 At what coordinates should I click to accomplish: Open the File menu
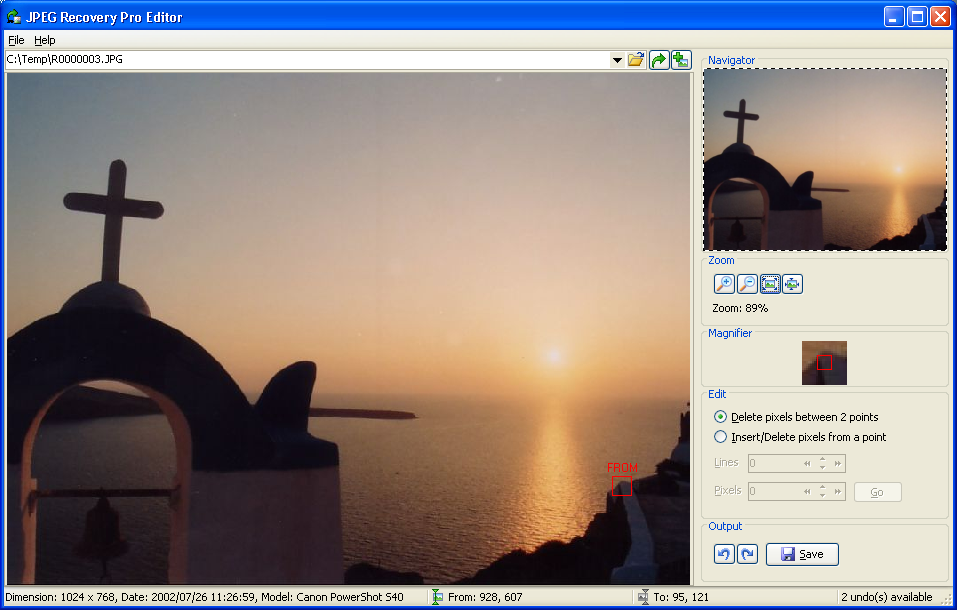coord(16,40)
